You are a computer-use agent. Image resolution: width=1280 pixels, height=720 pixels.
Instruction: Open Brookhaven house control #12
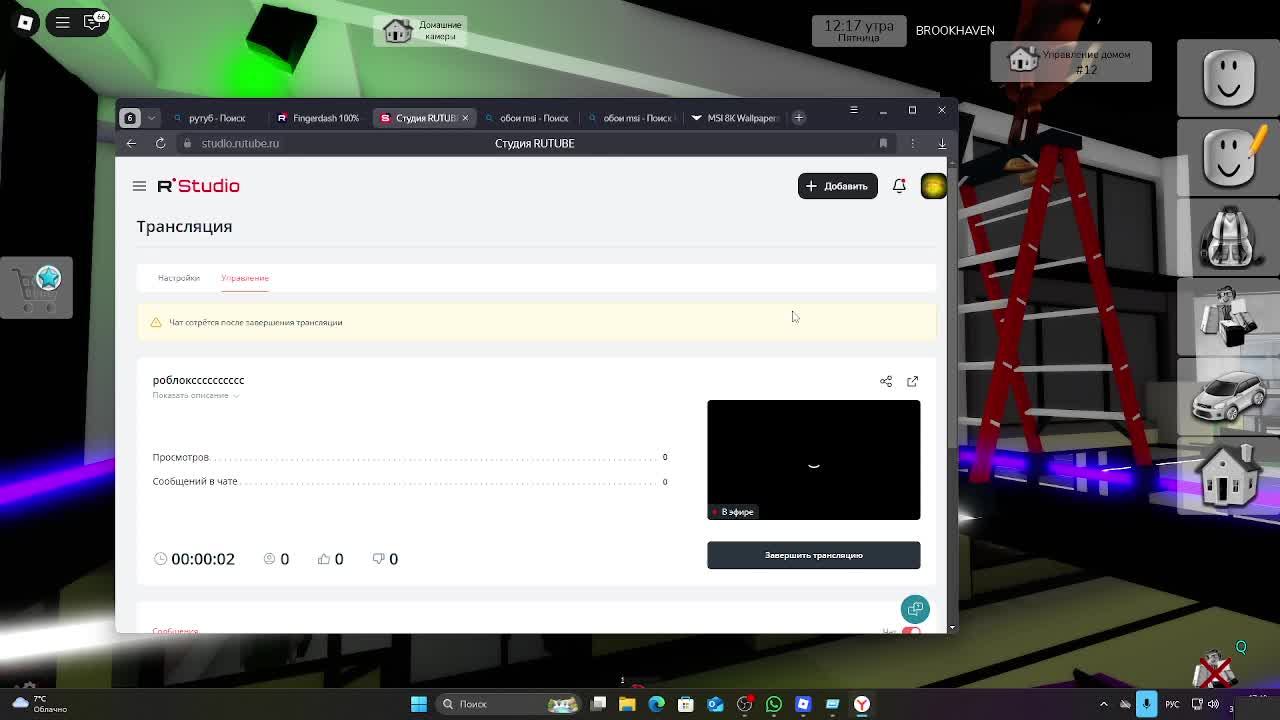click(1071, 62)
